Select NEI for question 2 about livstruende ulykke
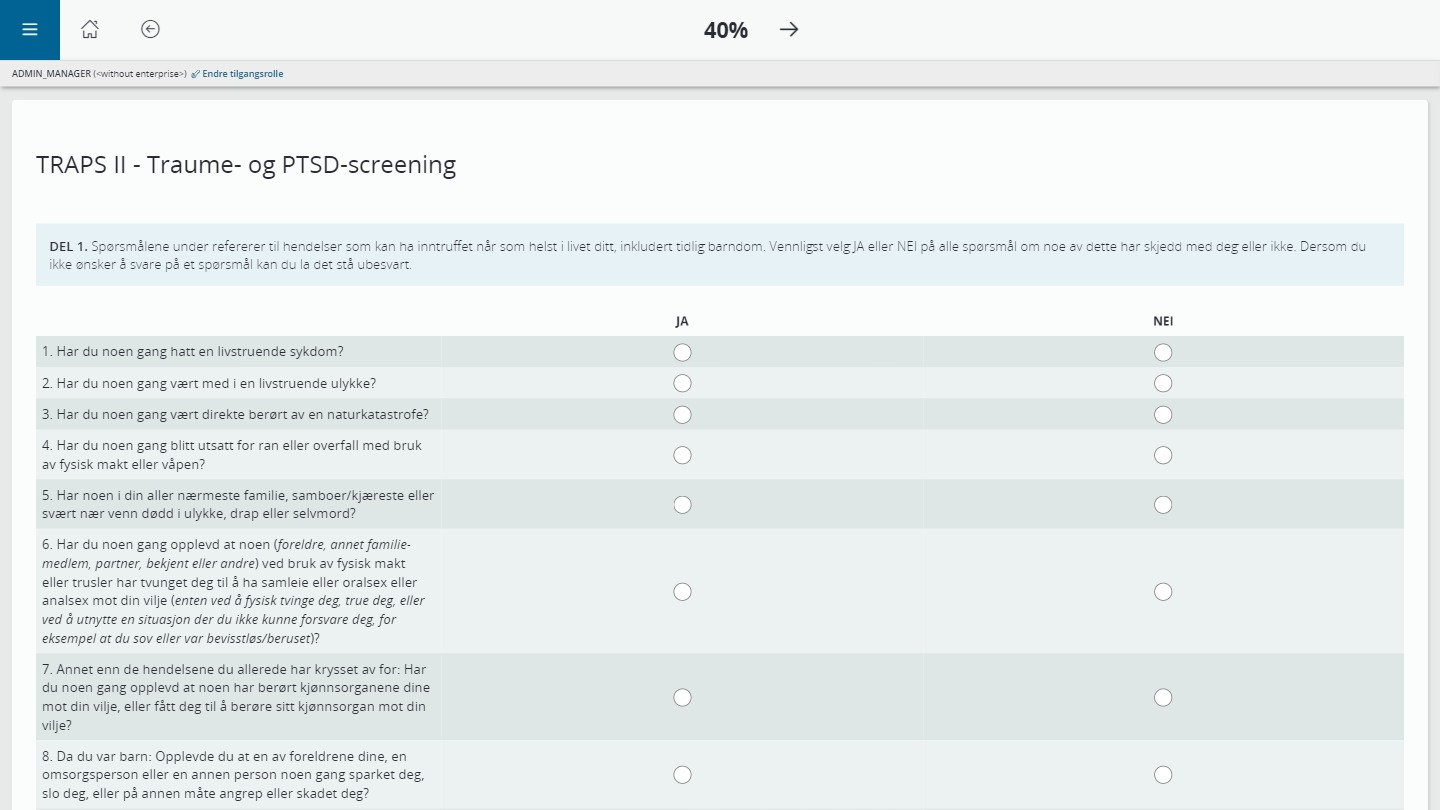The width and height of the screenshot is (1440, 810). 1163,383
